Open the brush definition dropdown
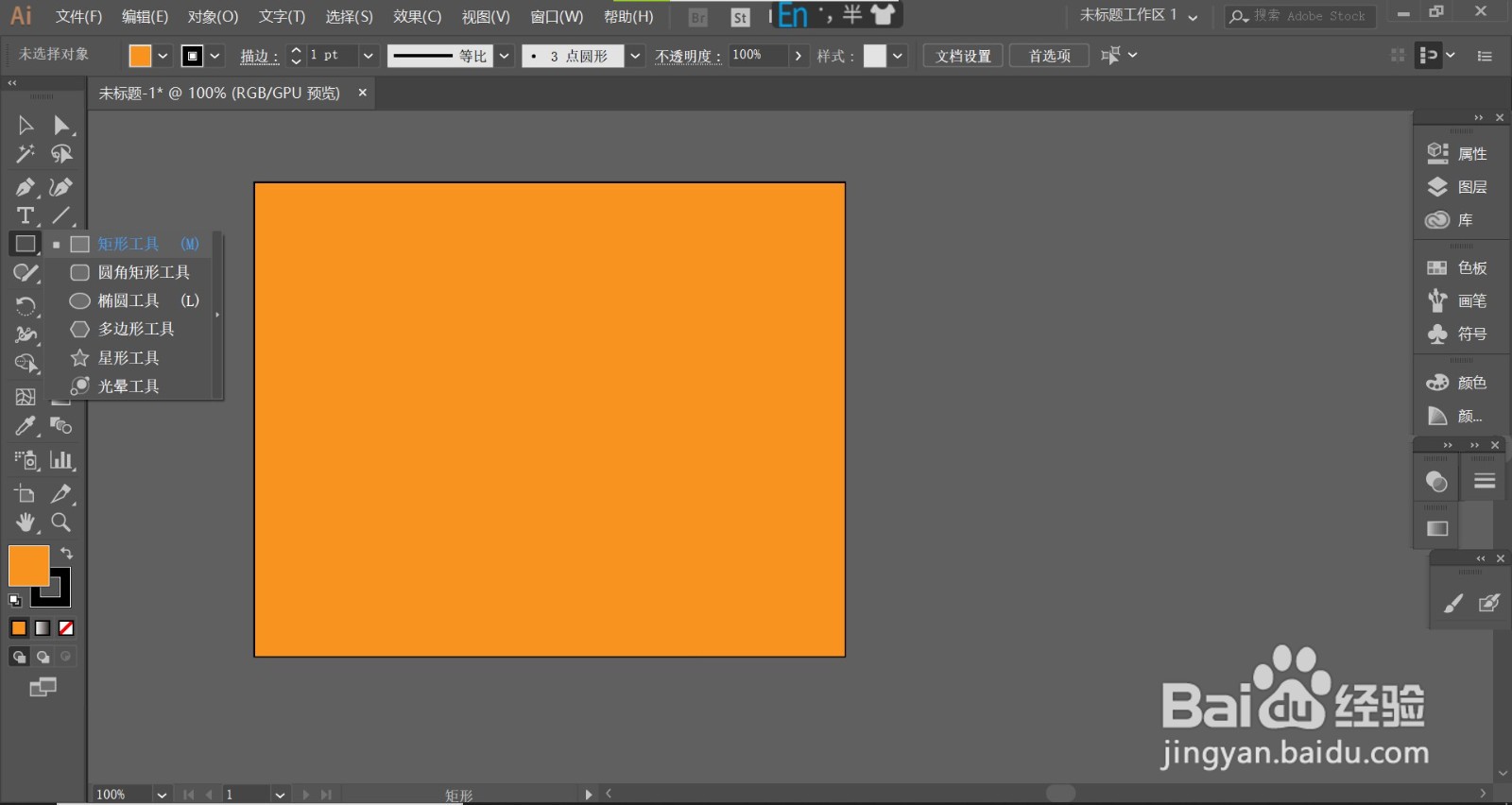 (635, 56)
